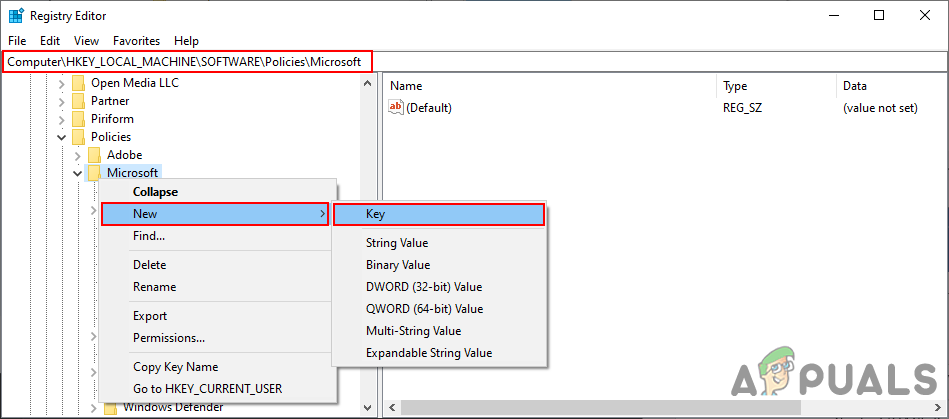The width and height of the screenshot is (949, 419).
Task: Click the (Default) string value icon
Action: [395, 108]
